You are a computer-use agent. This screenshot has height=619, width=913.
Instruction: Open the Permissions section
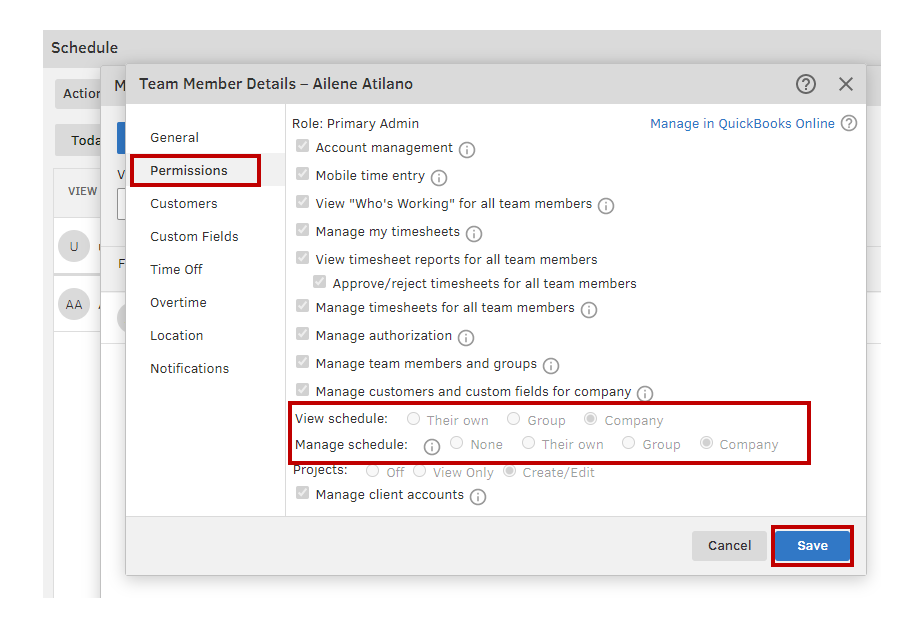(189, 171)
